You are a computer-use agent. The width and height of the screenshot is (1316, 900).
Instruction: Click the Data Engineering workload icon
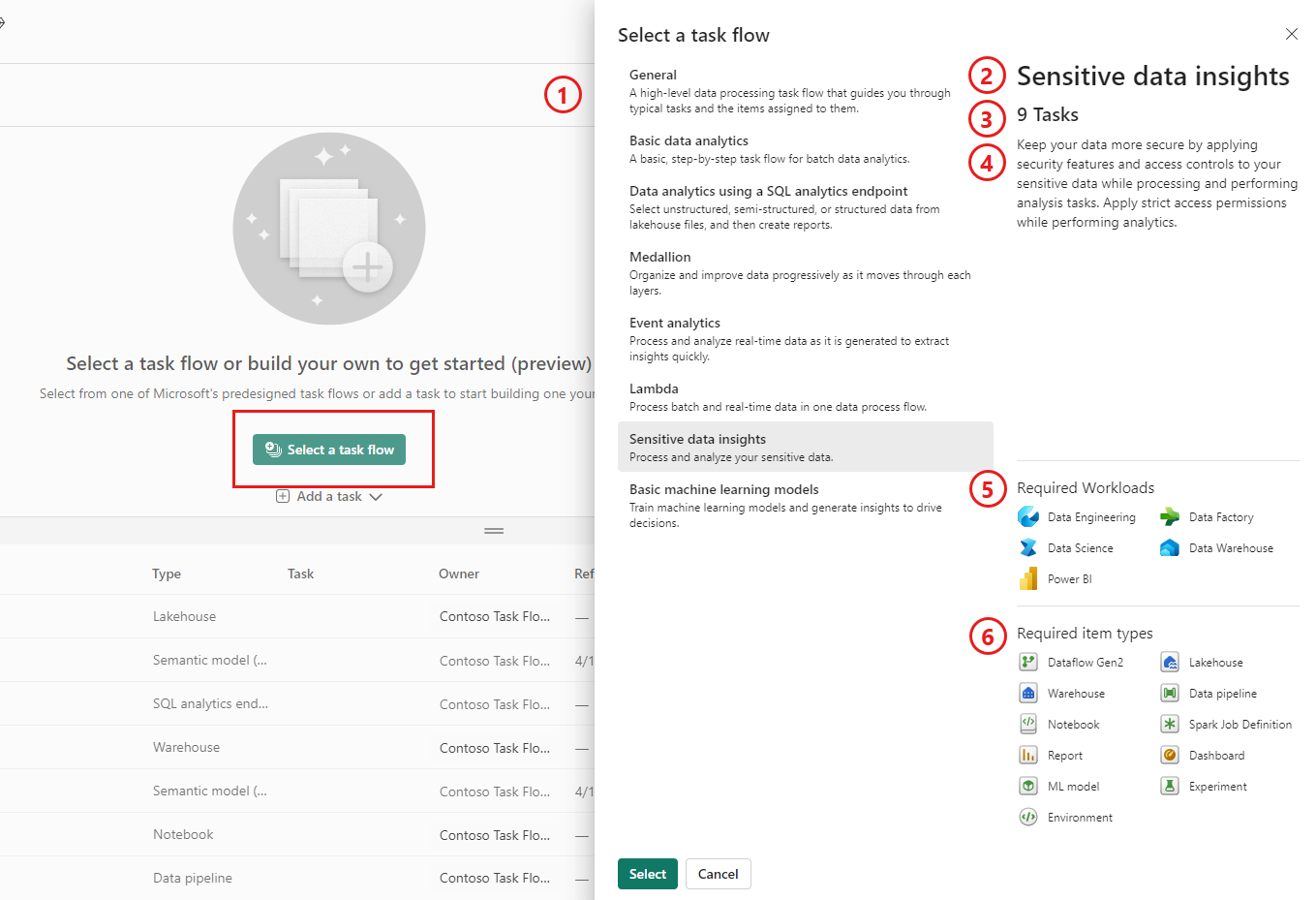(x=1028, y=517)
